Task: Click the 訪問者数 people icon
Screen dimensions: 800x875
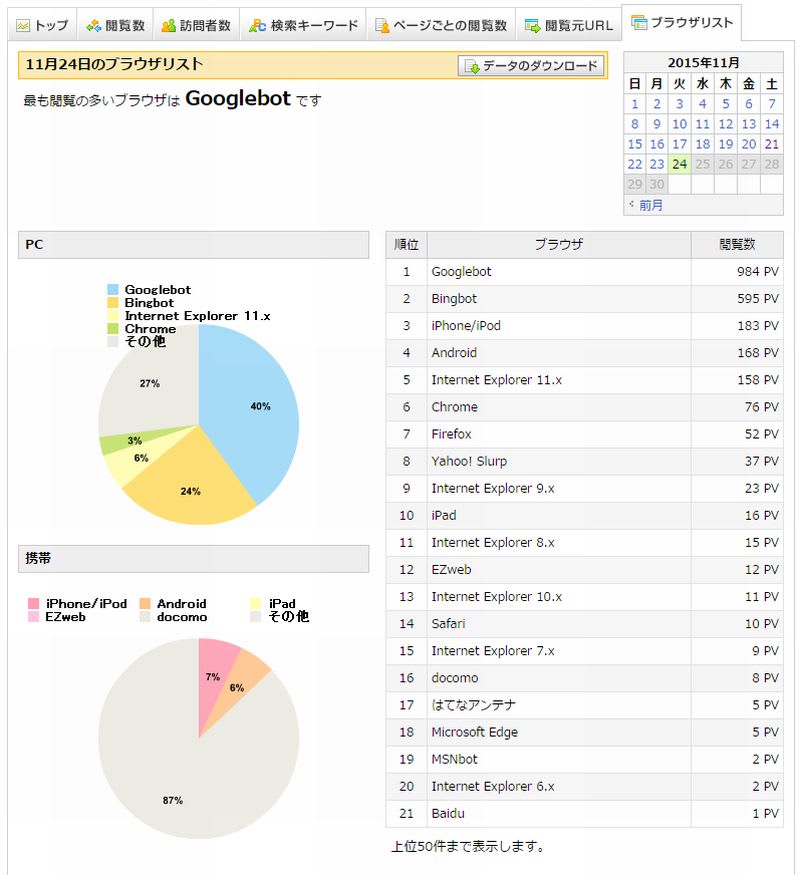Action: (x=168, y=26)
